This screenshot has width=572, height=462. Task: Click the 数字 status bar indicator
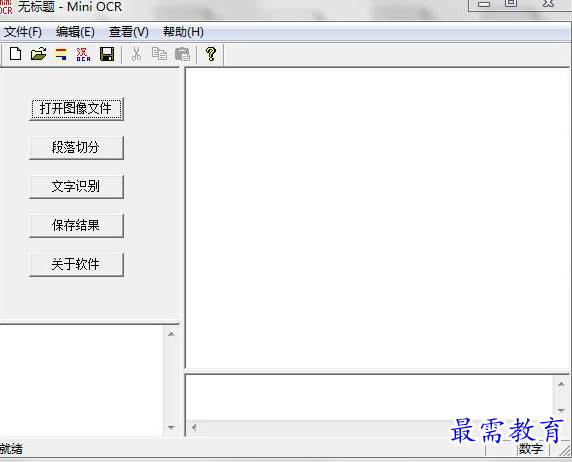coord(530,449)
